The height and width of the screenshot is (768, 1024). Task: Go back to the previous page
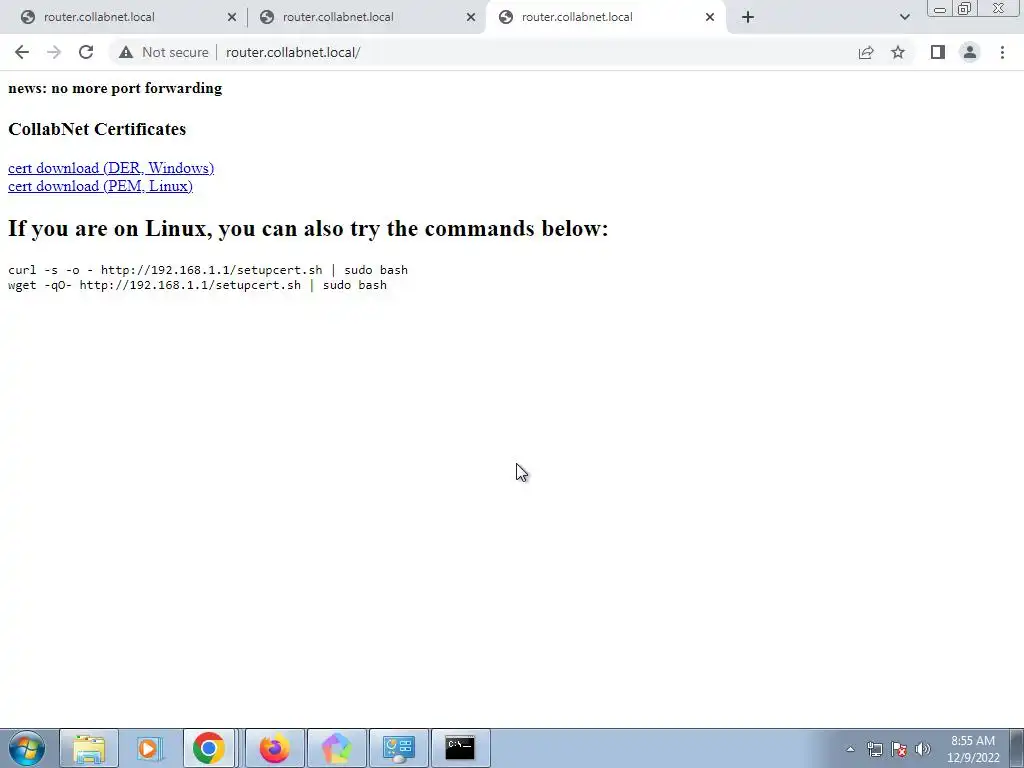pyautogui.click(x=22, y=52)
